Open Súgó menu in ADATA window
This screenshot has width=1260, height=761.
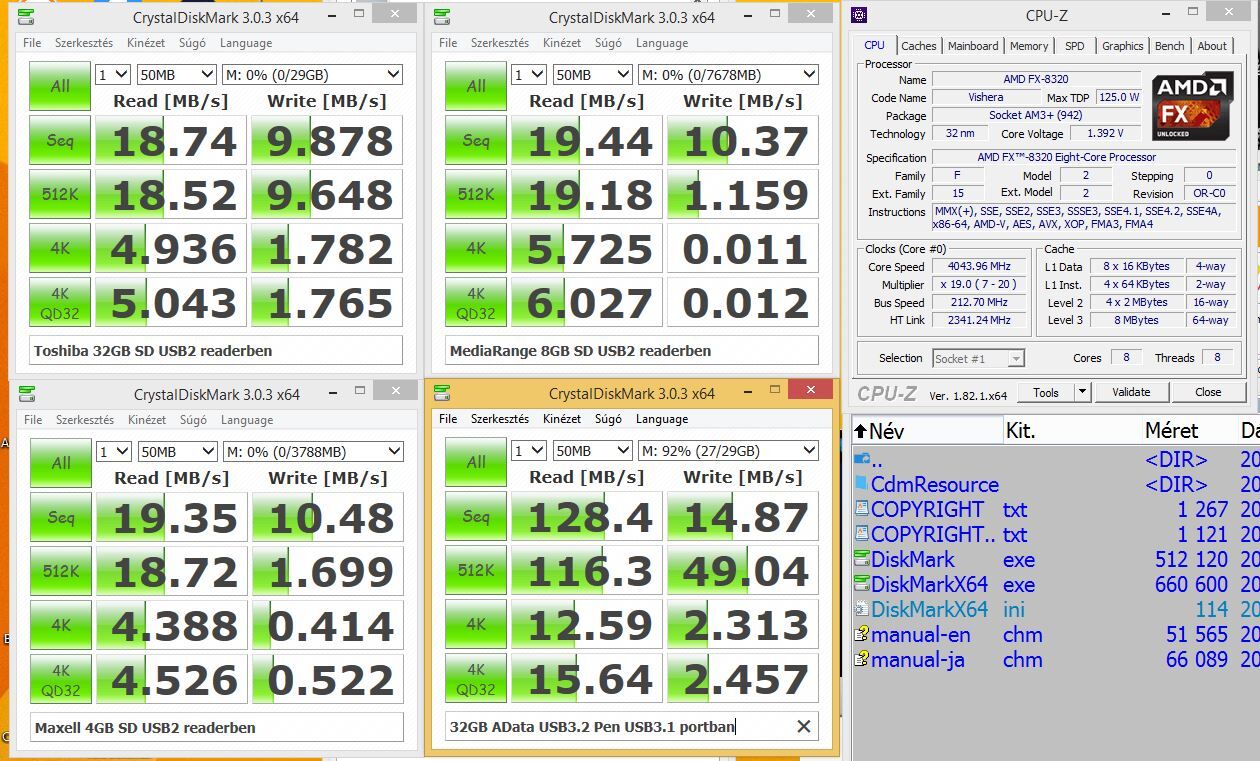[x=608, y=419]
